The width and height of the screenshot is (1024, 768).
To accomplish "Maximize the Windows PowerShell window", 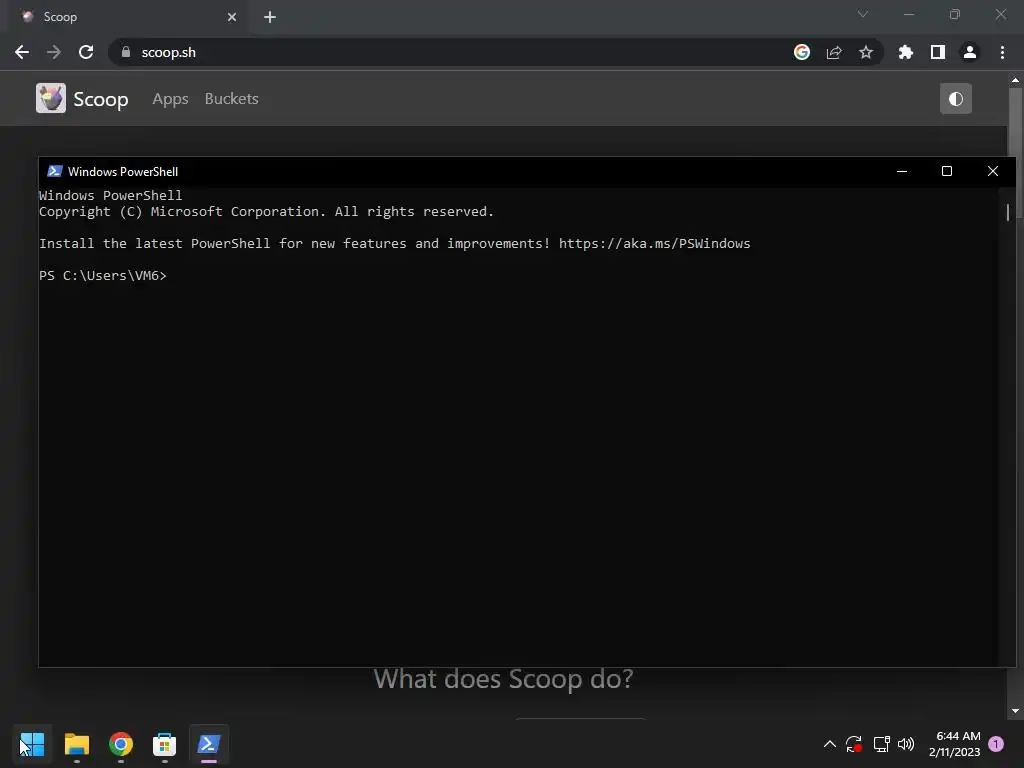I will tap(947, 171).
